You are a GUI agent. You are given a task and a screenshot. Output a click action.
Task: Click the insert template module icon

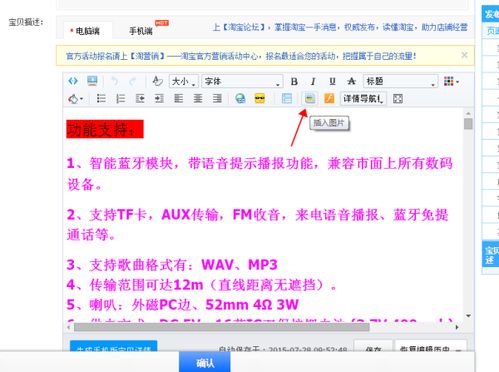(x=287, y=99)
